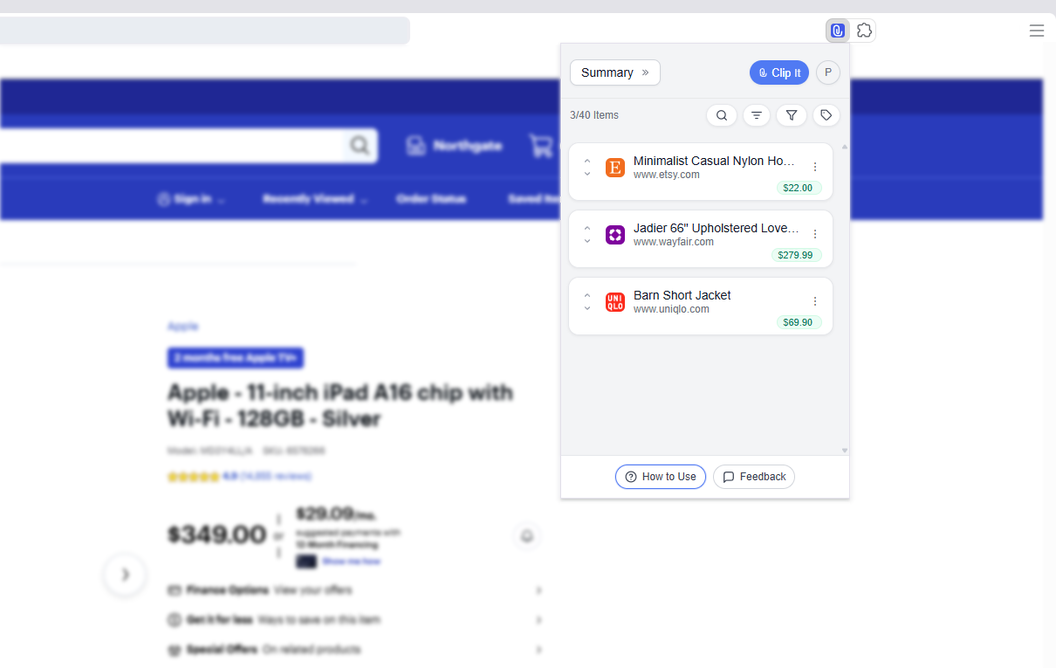This screenshot has width=1056, height=668.
Task: Click the panel scrollbar up arrow
Action: click(x=845, y=146)
